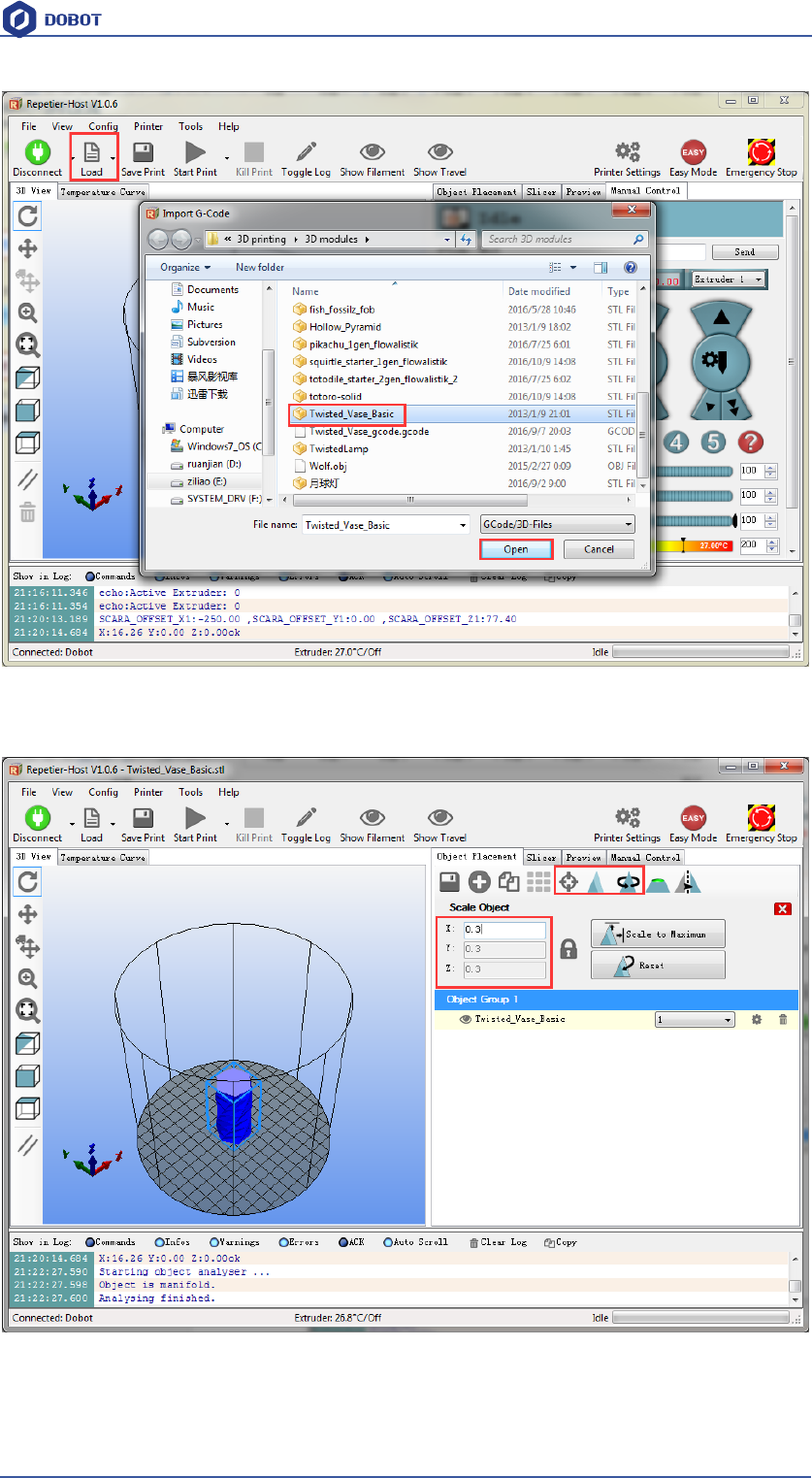Click the Search 3D modules field

(x=567, y=239)
